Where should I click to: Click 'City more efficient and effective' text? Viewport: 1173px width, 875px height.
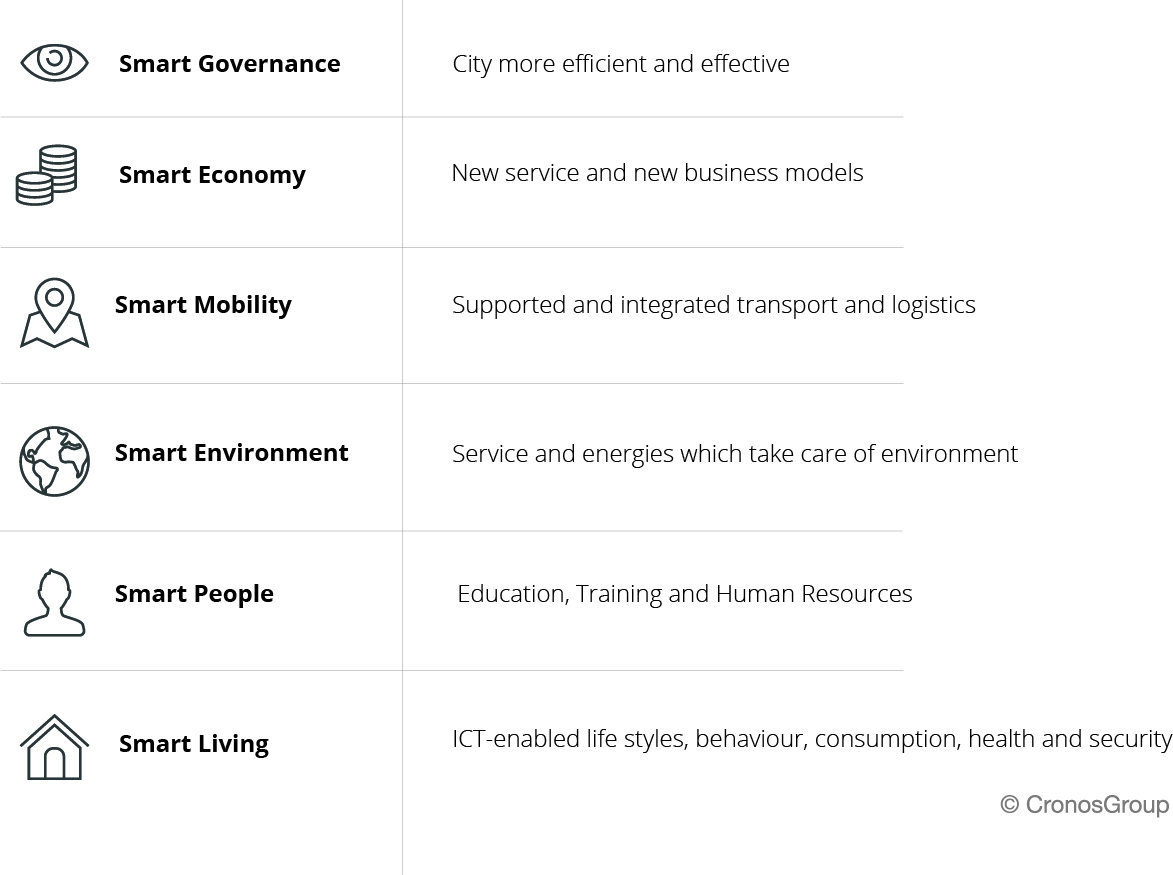[x=621, y=64]
